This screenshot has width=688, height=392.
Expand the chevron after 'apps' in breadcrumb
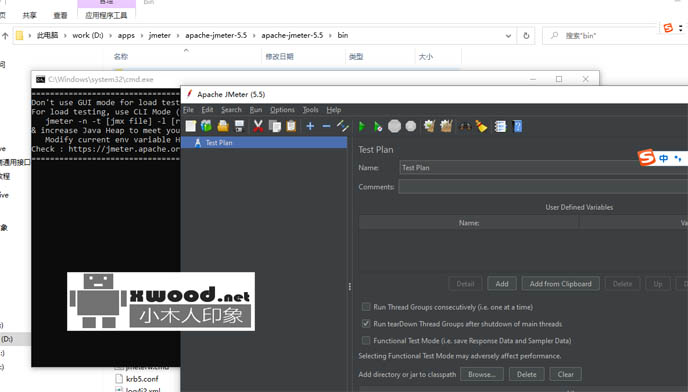click(x=142, y=36)
